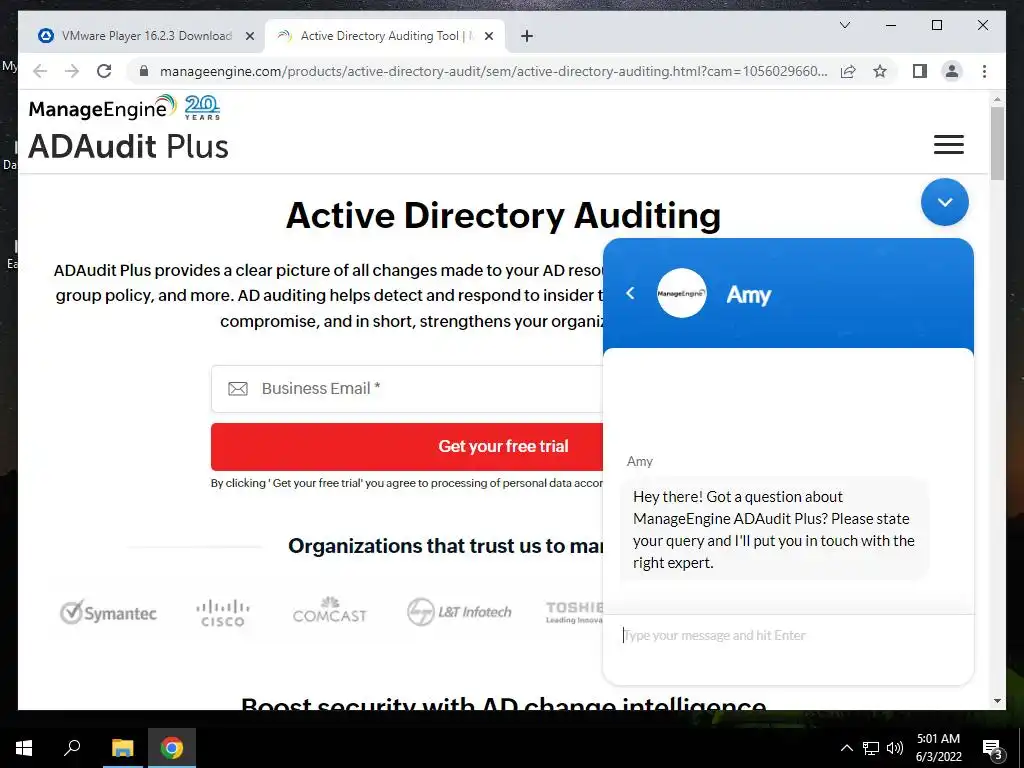
Task: Minimize the chat widget with chevron button
Action: 944,202
